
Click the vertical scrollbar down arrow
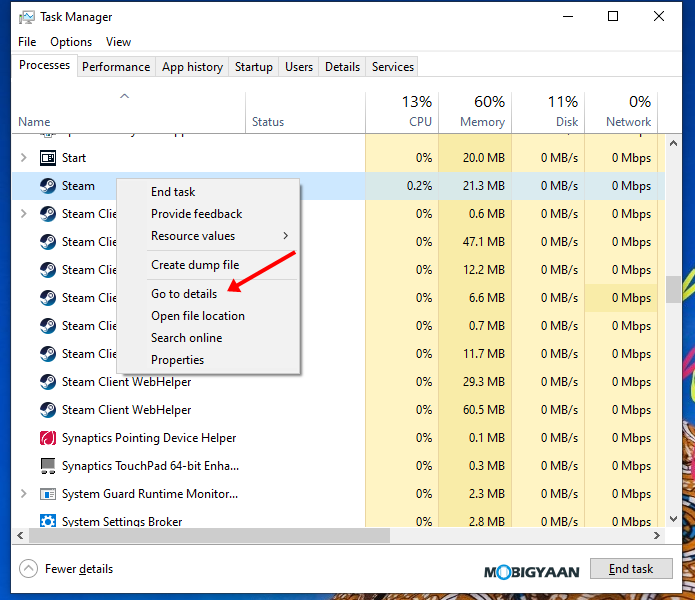673,519
